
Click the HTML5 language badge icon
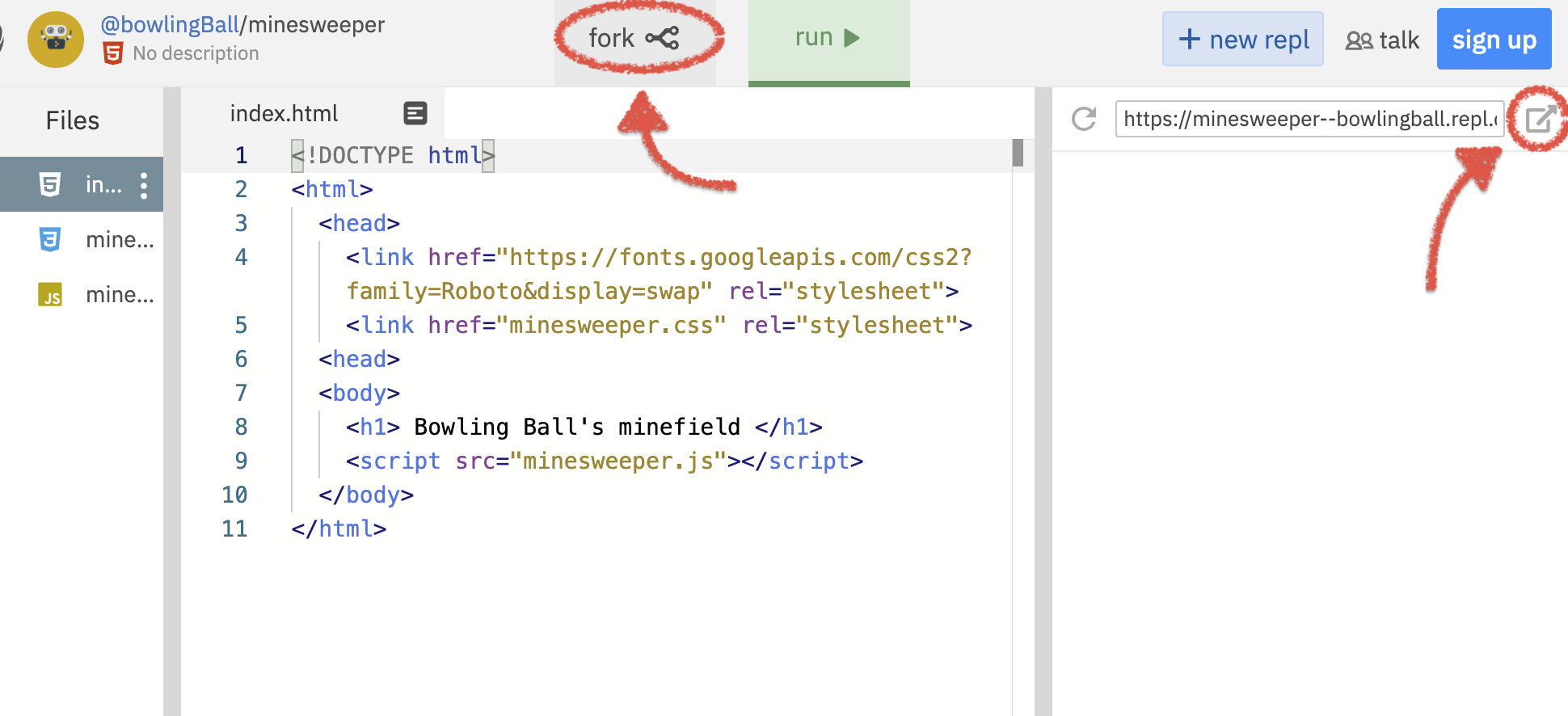coord(113,53)
